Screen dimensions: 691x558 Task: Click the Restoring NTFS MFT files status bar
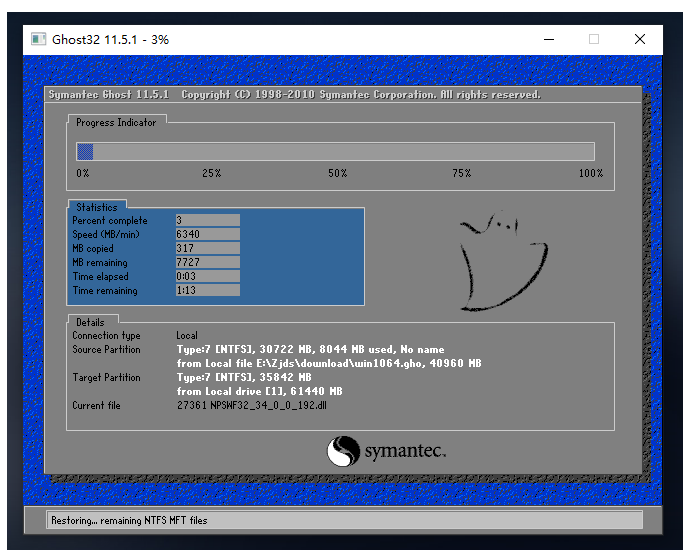click(128, 521)
